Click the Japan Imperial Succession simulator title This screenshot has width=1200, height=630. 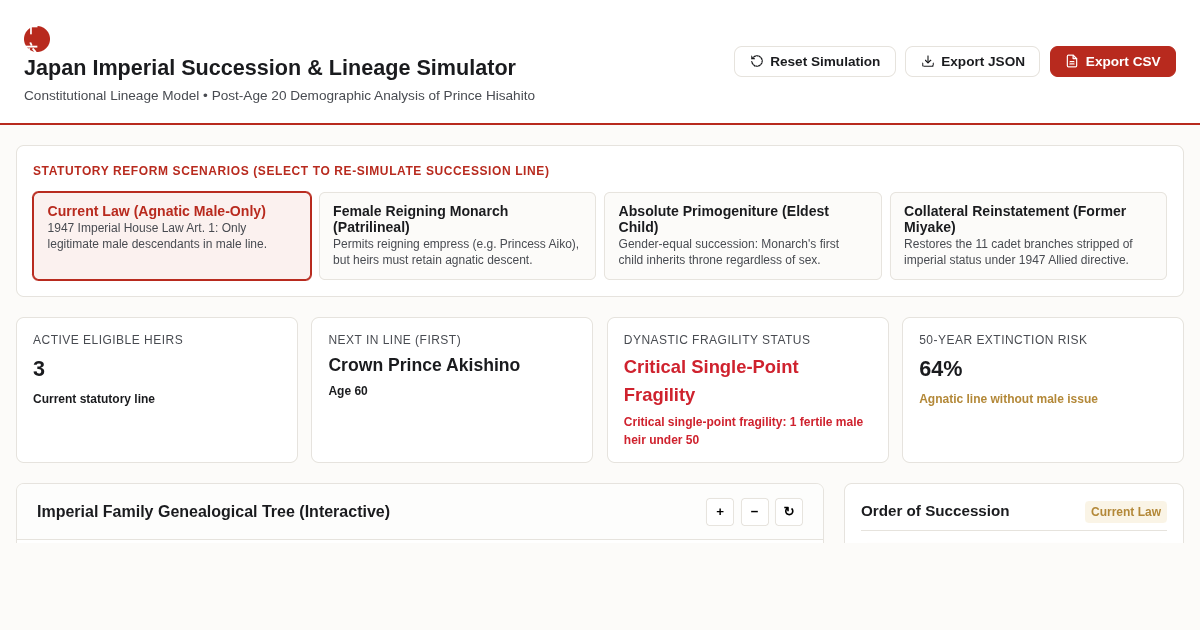coord(270,68)
